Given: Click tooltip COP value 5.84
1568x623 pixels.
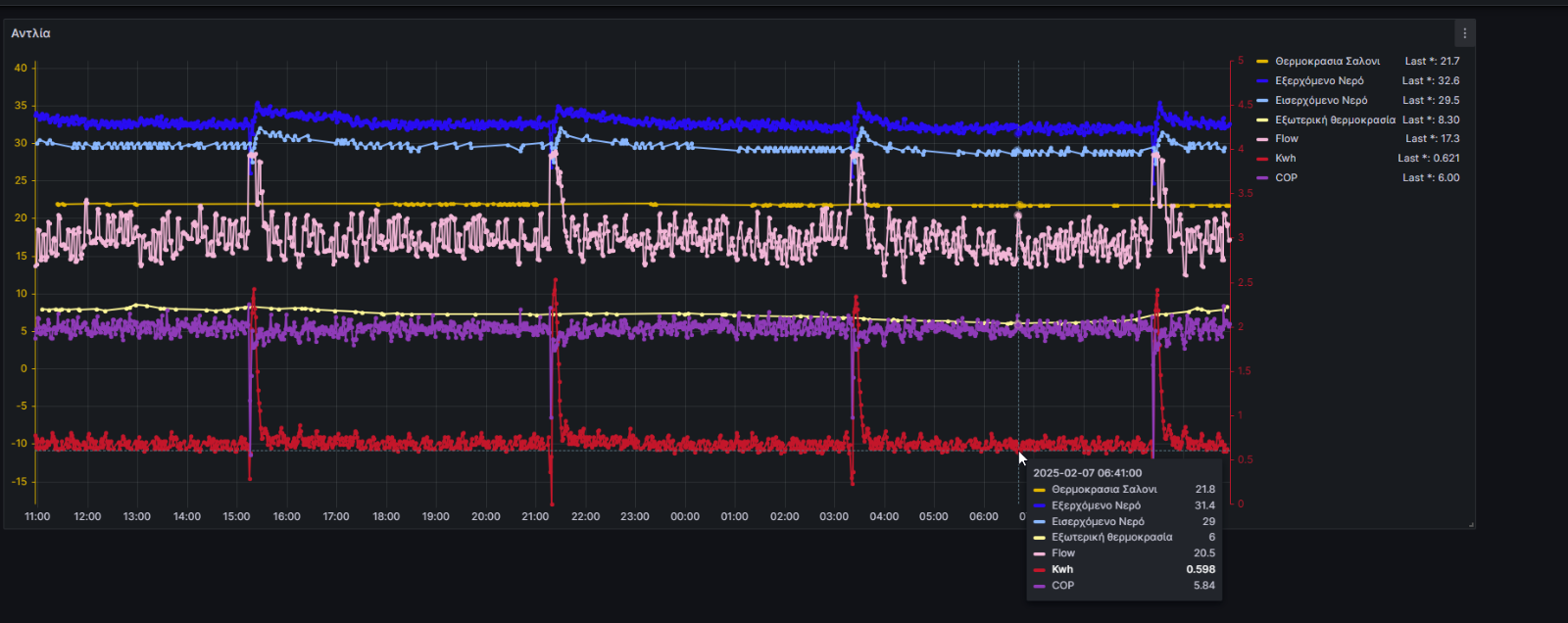Looking at the screenshot, I should click(1204, 585).
